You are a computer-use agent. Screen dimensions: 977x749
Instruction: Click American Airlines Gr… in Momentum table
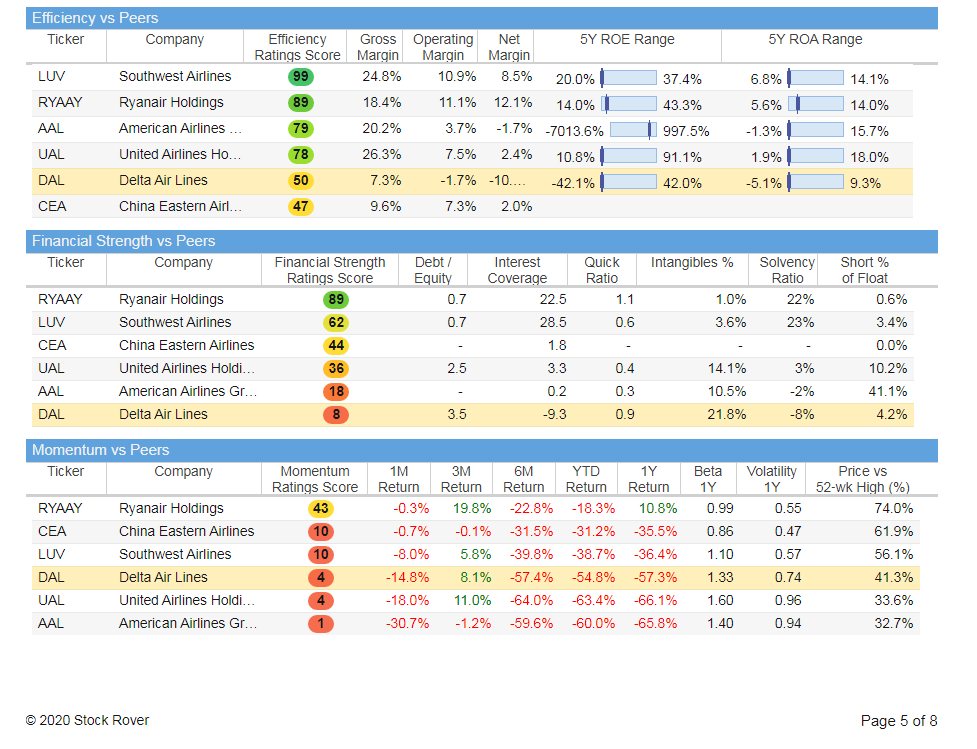coord(188,623)
